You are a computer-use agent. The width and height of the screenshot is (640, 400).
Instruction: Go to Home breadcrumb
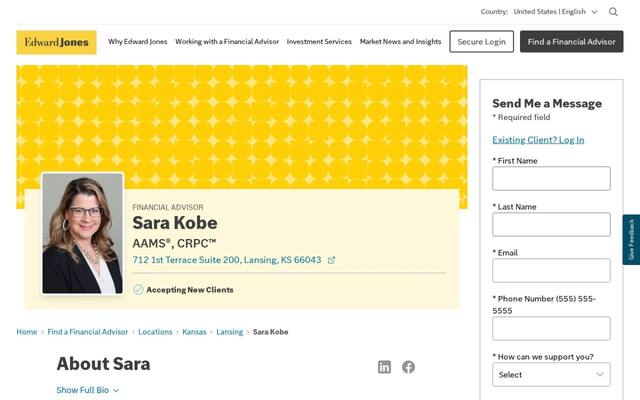tap(27, 332)
